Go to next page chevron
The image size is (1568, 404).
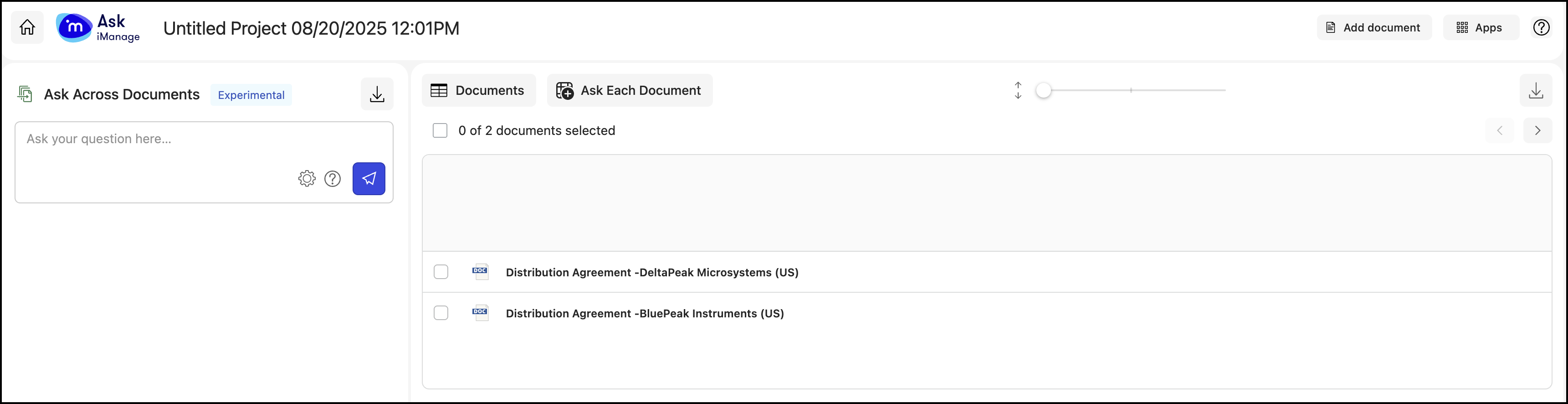pos(1537,130)
